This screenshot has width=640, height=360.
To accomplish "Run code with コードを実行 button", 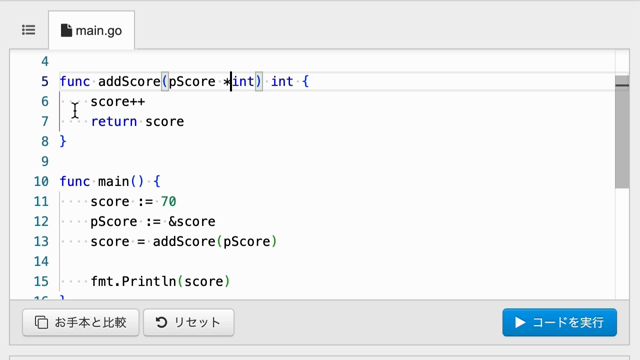I will [x=560, y=322].
